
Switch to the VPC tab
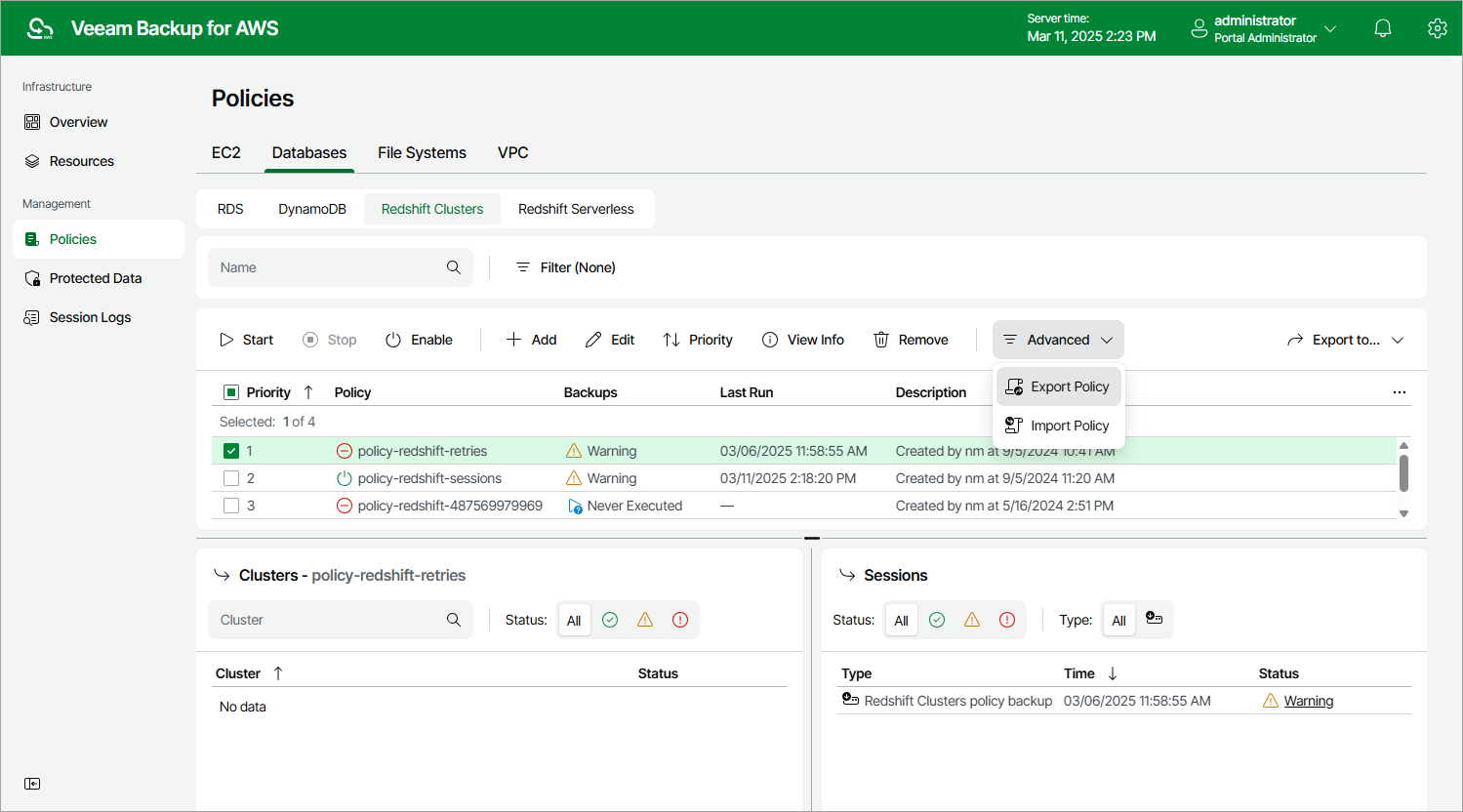pos(512,153)
